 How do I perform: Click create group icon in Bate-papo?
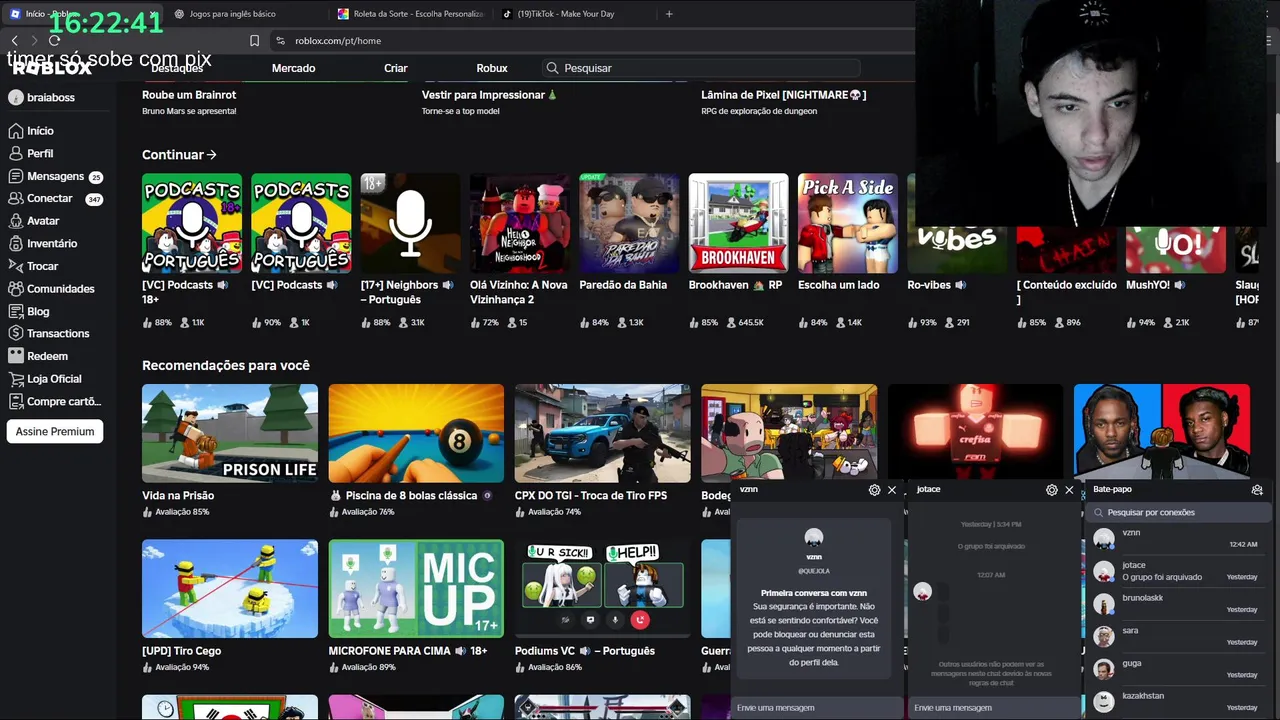tap(1257, 490)
